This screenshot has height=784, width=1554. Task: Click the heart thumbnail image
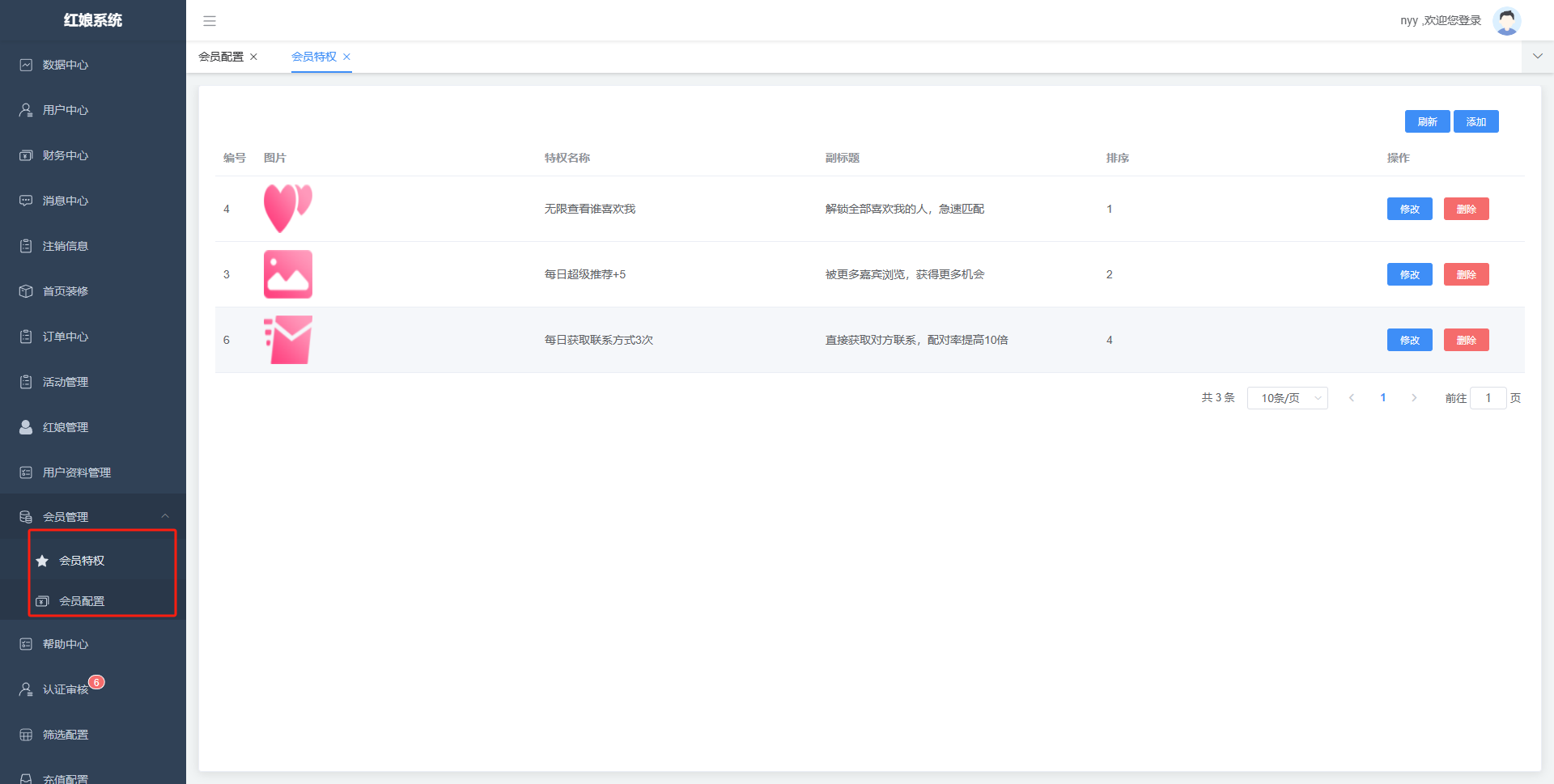coord(287,209)
